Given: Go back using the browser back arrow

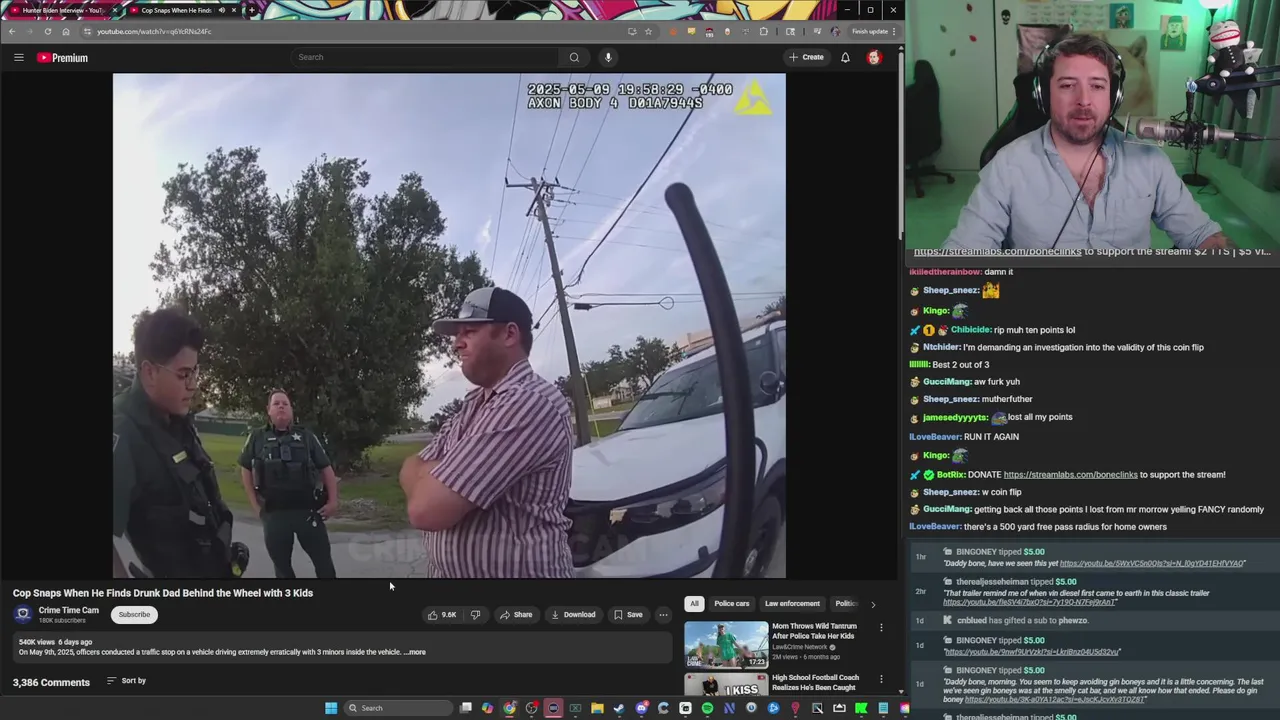Looking at the screenshot, I should click(12, 31).
